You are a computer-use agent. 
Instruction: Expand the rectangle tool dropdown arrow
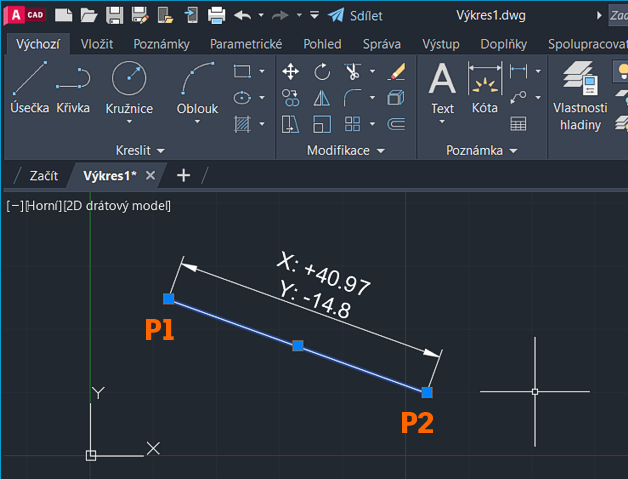pos(262,72)
